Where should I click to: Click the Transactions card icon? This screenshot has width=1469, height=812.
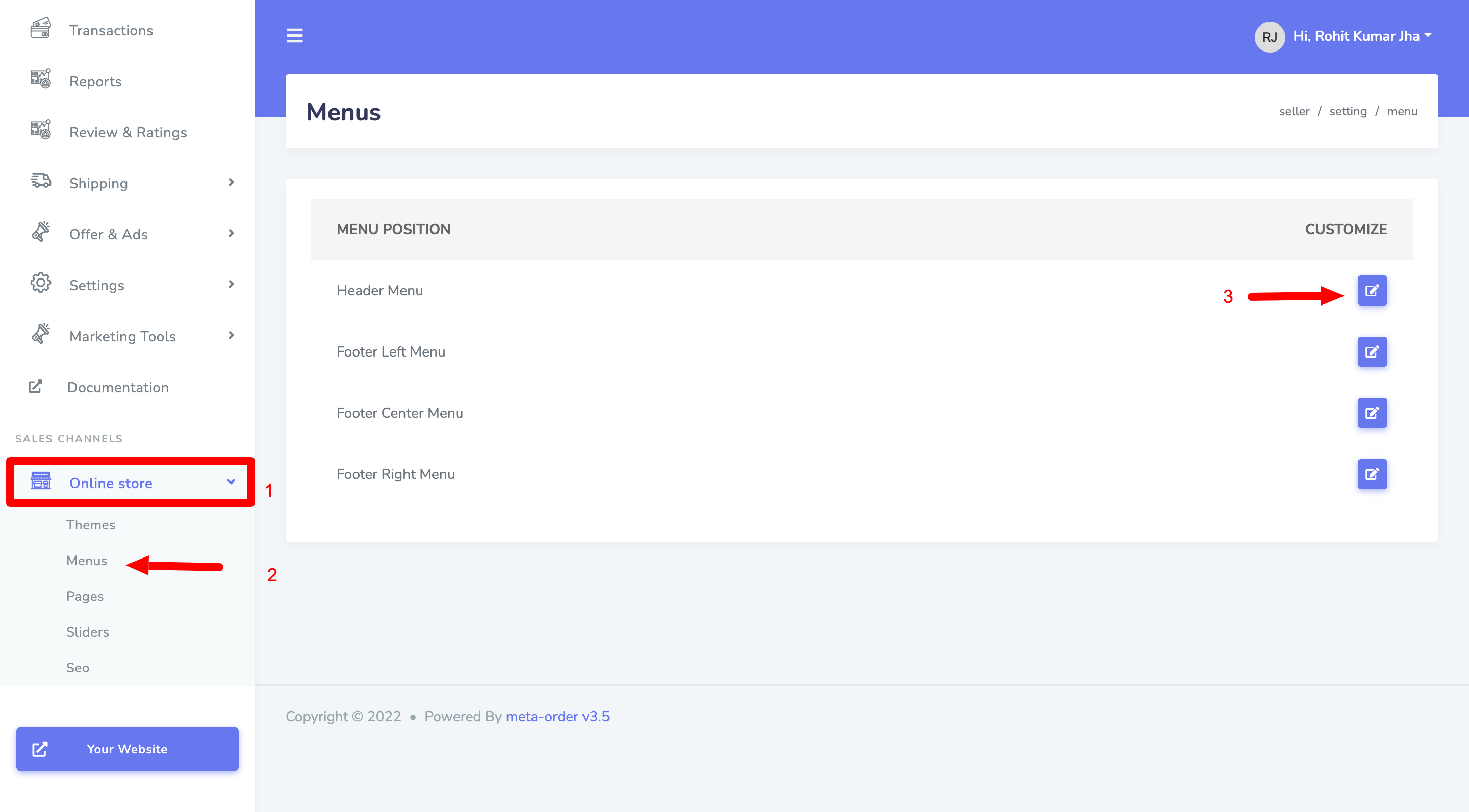tap(40, 29)
